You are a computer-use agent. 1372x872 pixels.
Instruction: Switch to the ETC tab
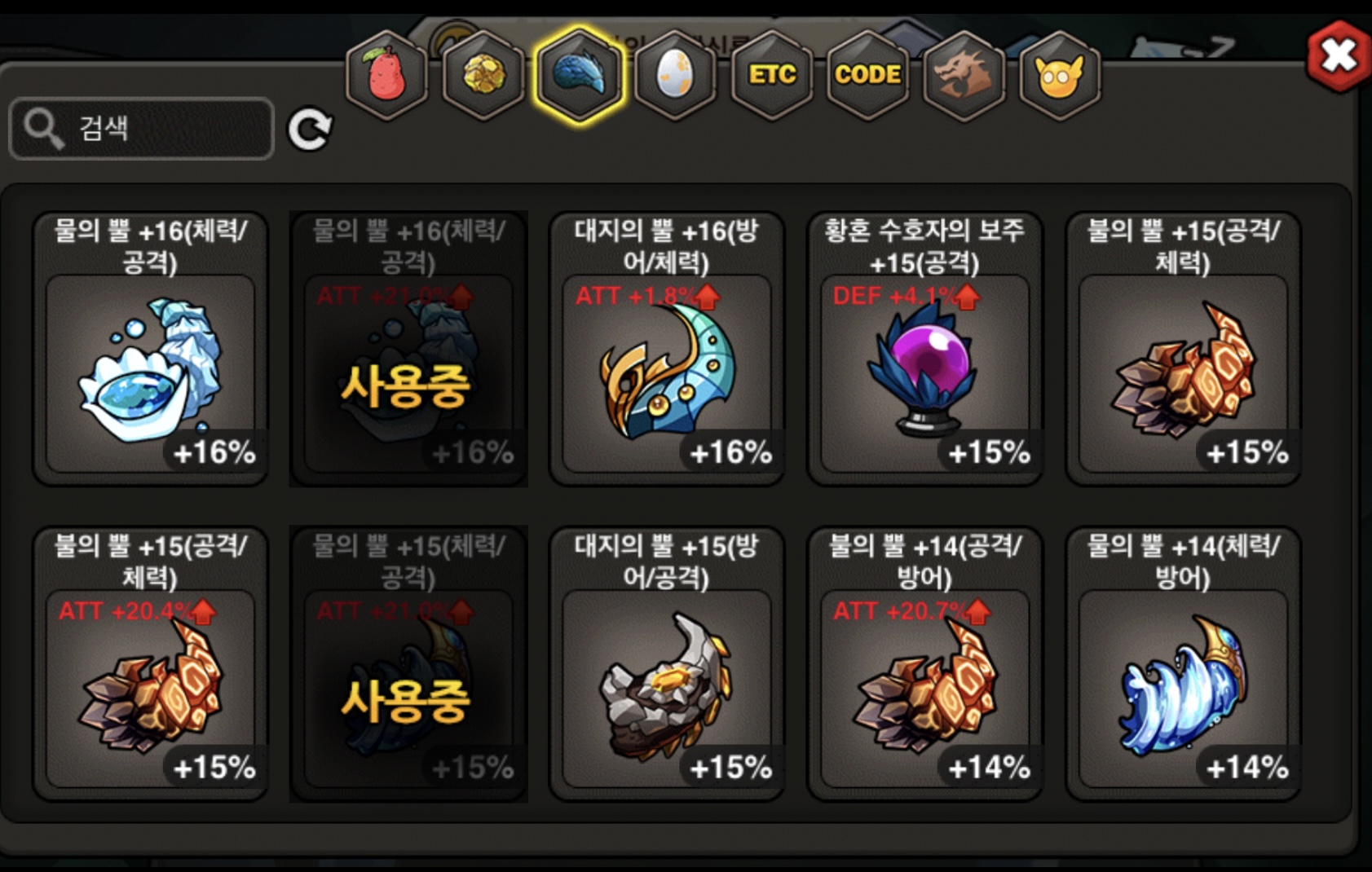(x=771, y=74)
